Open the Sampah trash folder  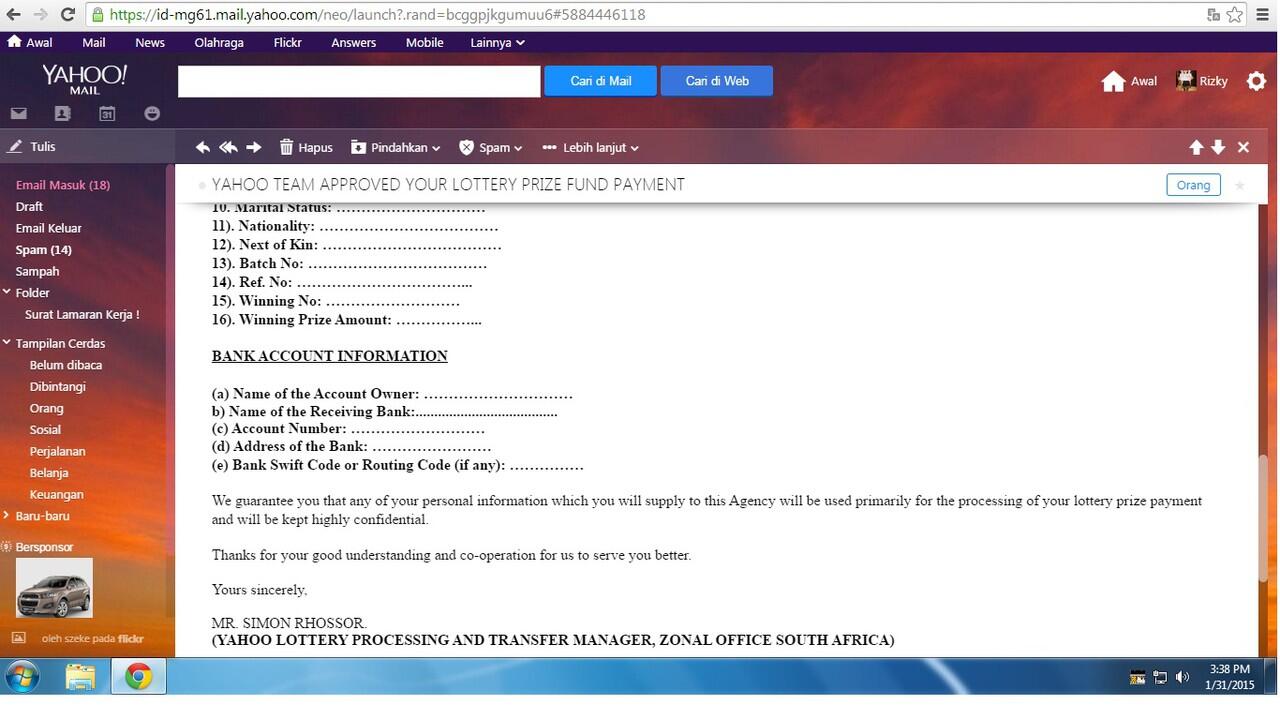coord(37,271)
